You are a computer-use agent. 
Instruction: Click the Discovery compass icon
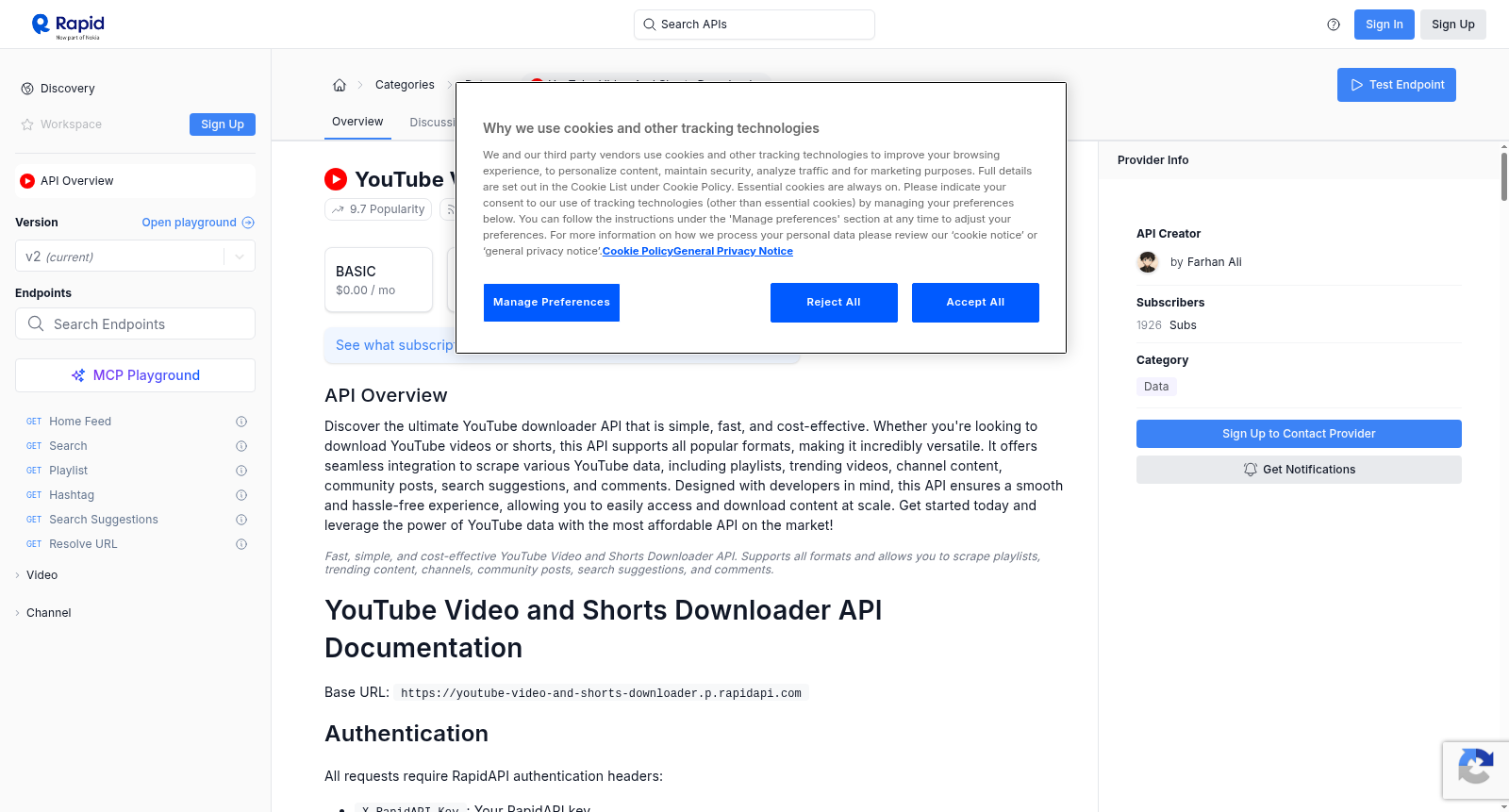pyautogui.click(x=27, y=89)
